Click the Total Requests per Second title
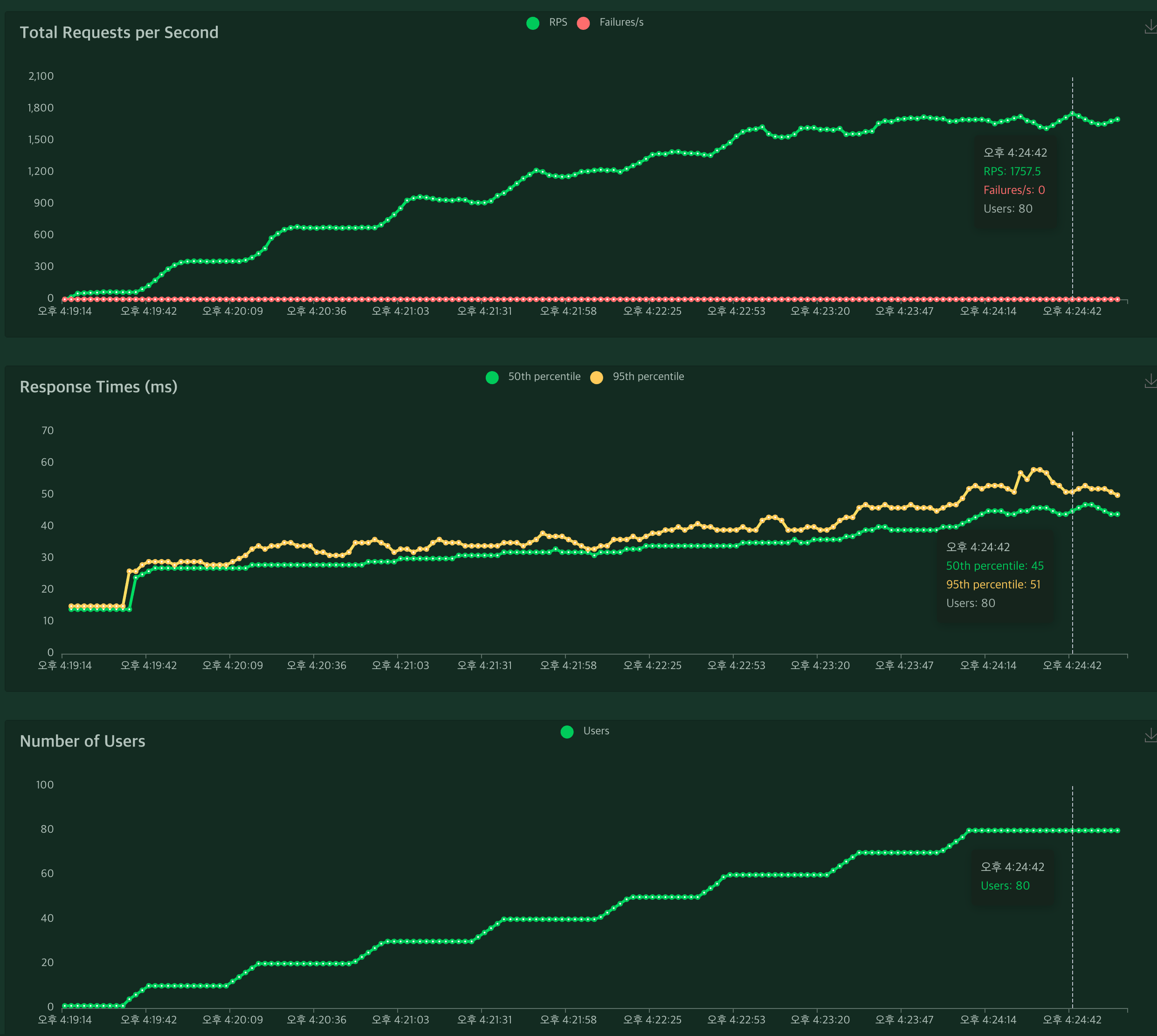Image resolution: width=1157 pixels, height=1036 pixels. tap(119, 33)
